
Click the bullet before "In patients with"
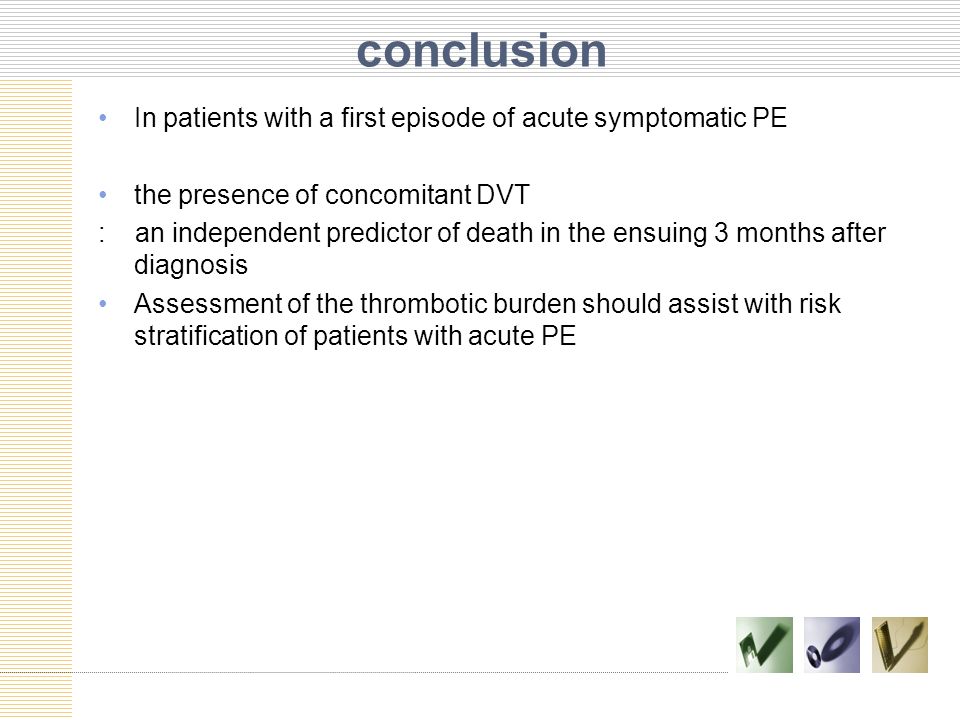point(103,118)
